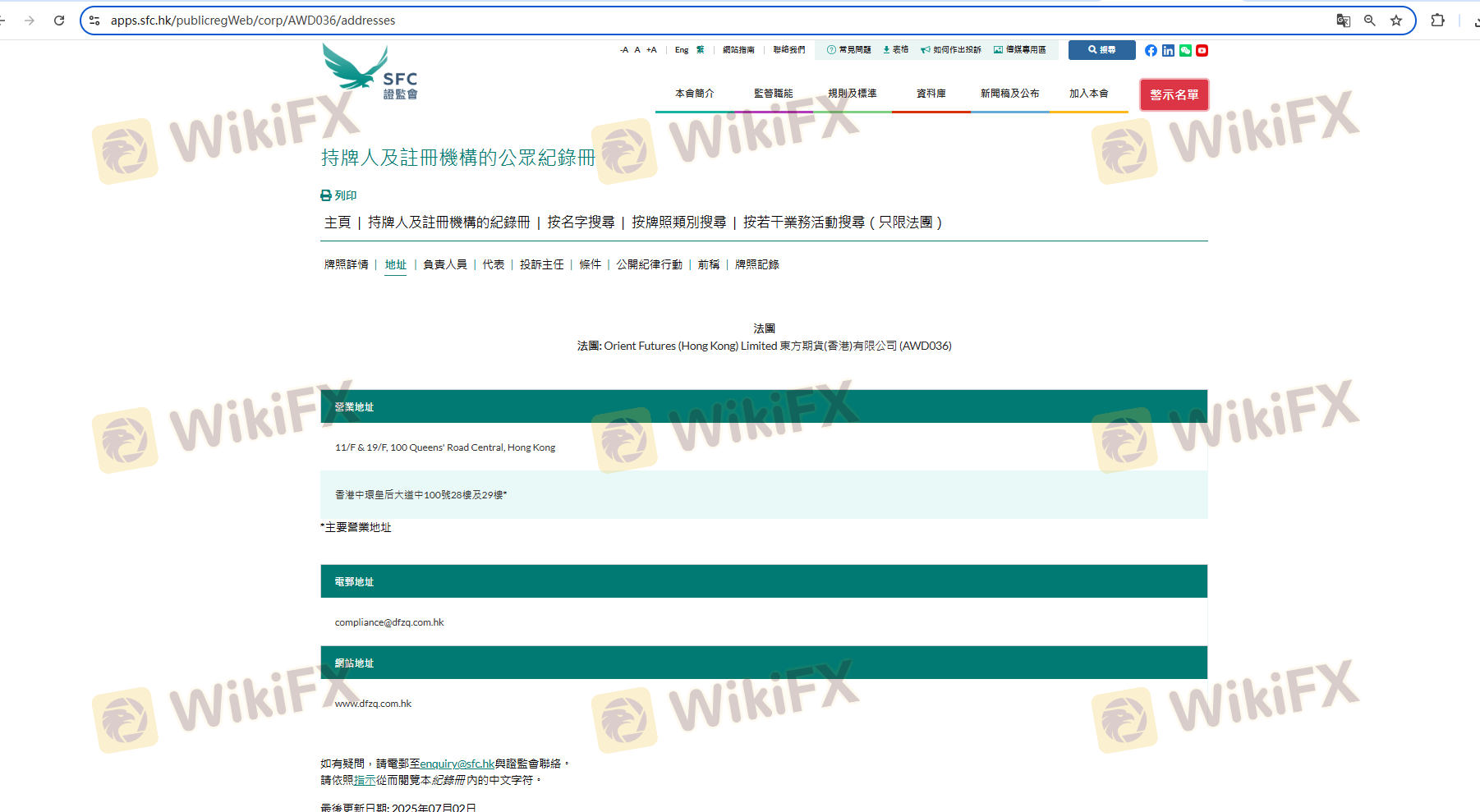The width and height of the screenshot is (1480, 812).
Task: Click the browser zoom magnifier icon
Action: coord(1369,21)
